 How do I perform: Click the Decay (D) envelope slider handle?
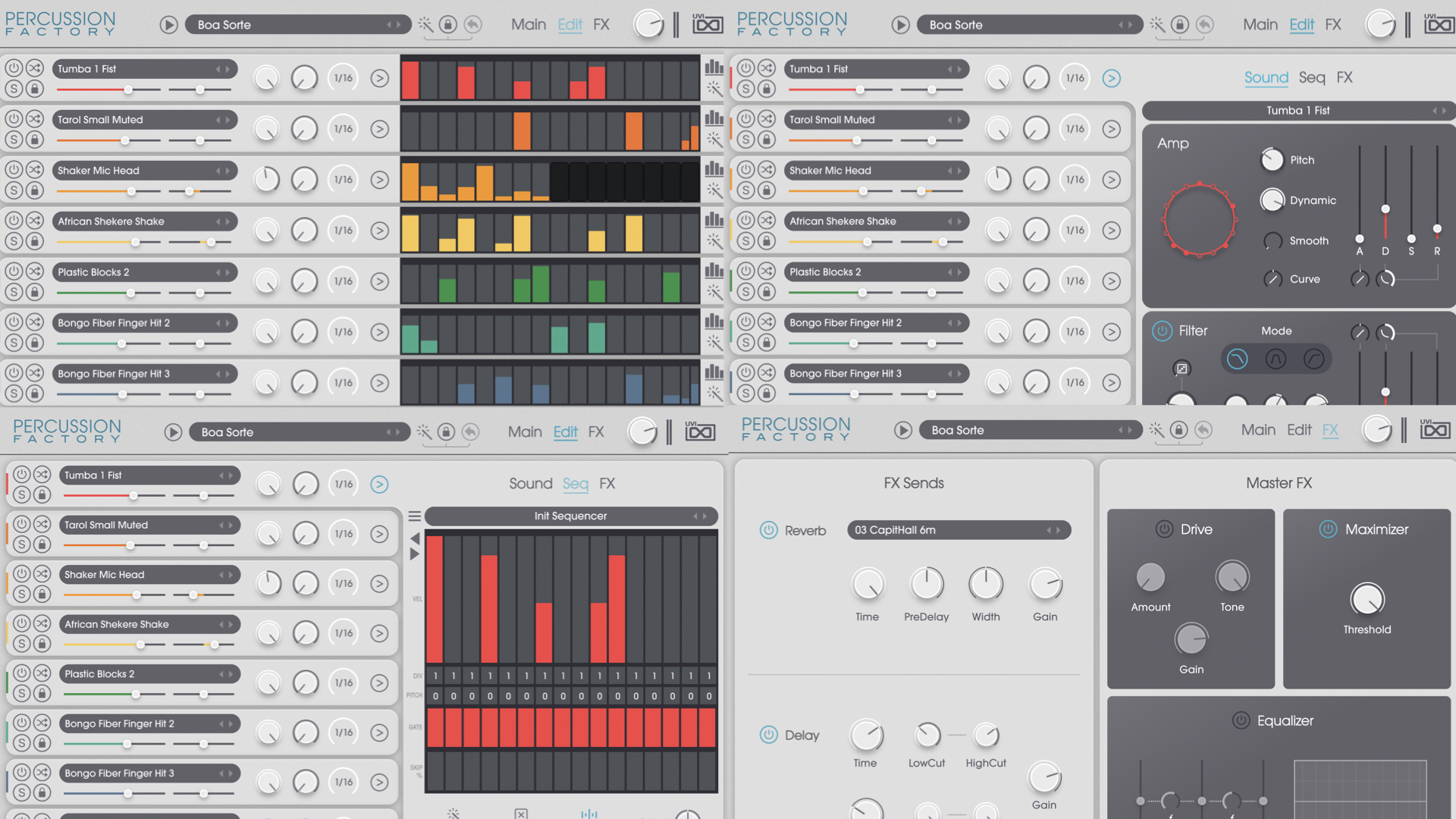point(1385,209)
